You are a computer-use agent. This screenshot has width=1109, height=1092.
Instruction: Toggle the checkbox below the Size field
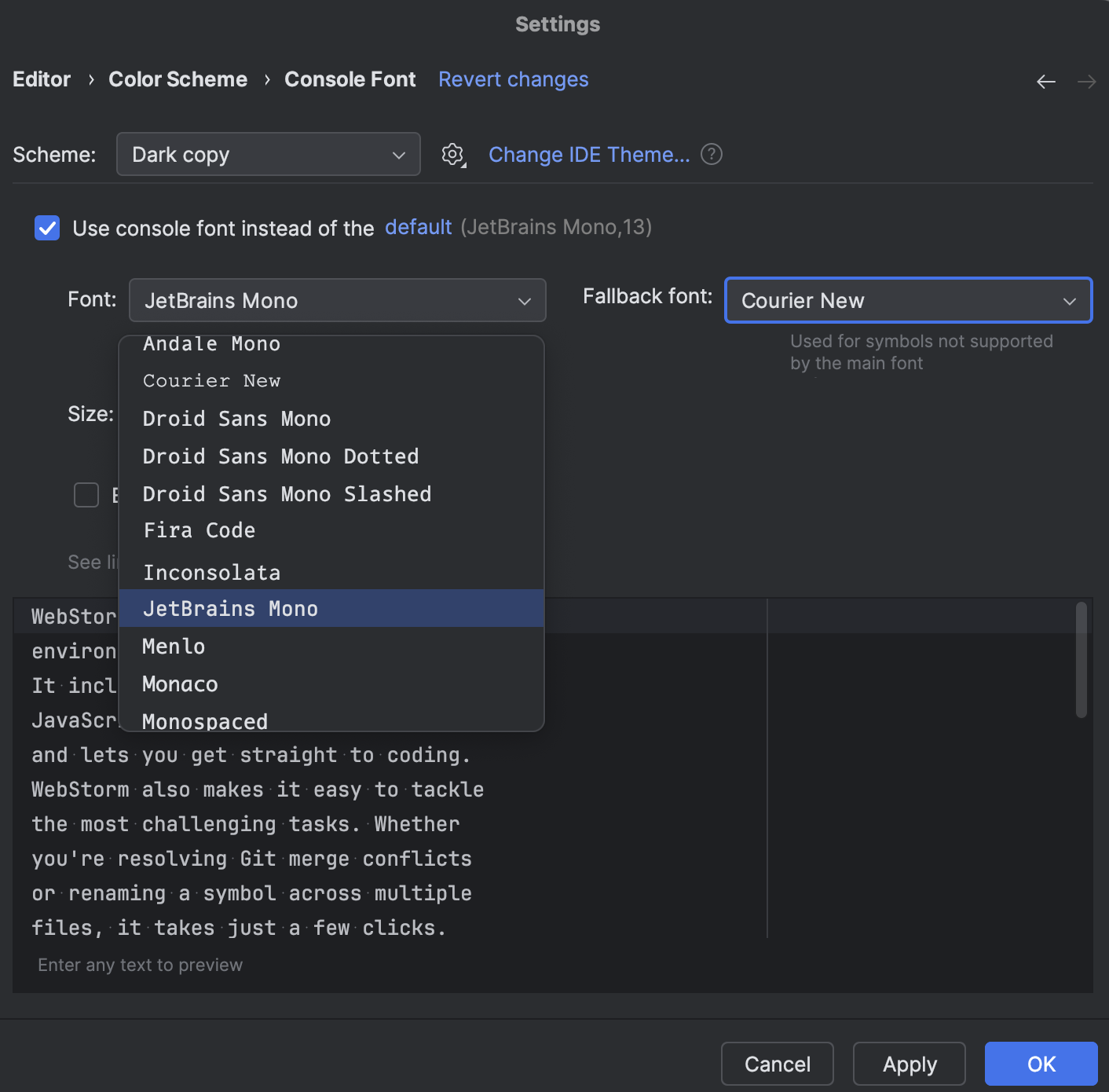86,495
